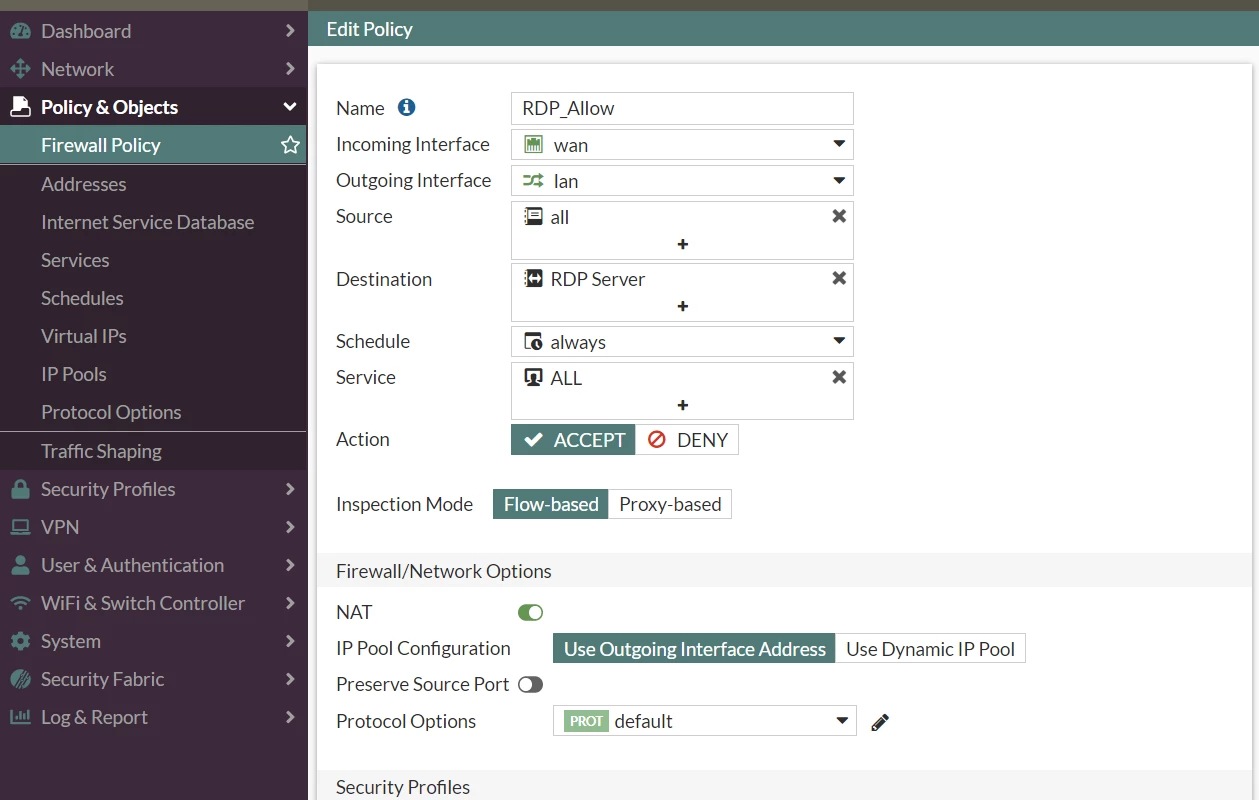Collapse the Policy & Objects chevron
This screenshot has width=1259, height=800.
(x=290, y=107)
